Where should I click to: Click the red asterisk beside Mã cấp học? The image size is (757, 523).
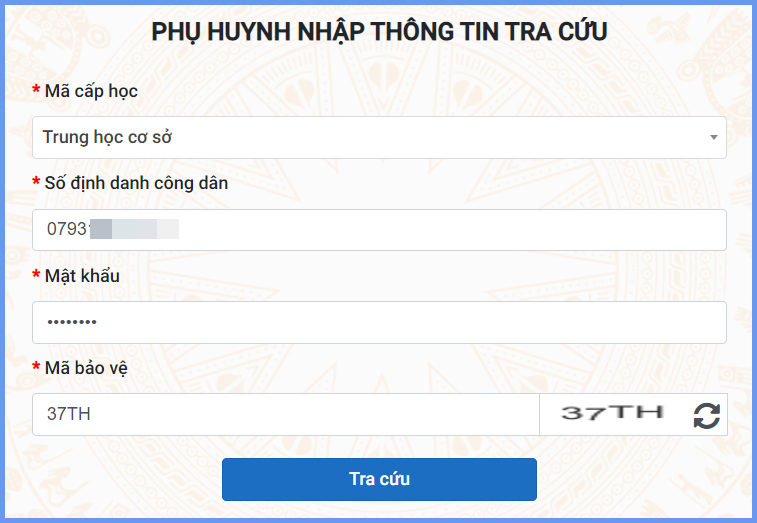36,92
